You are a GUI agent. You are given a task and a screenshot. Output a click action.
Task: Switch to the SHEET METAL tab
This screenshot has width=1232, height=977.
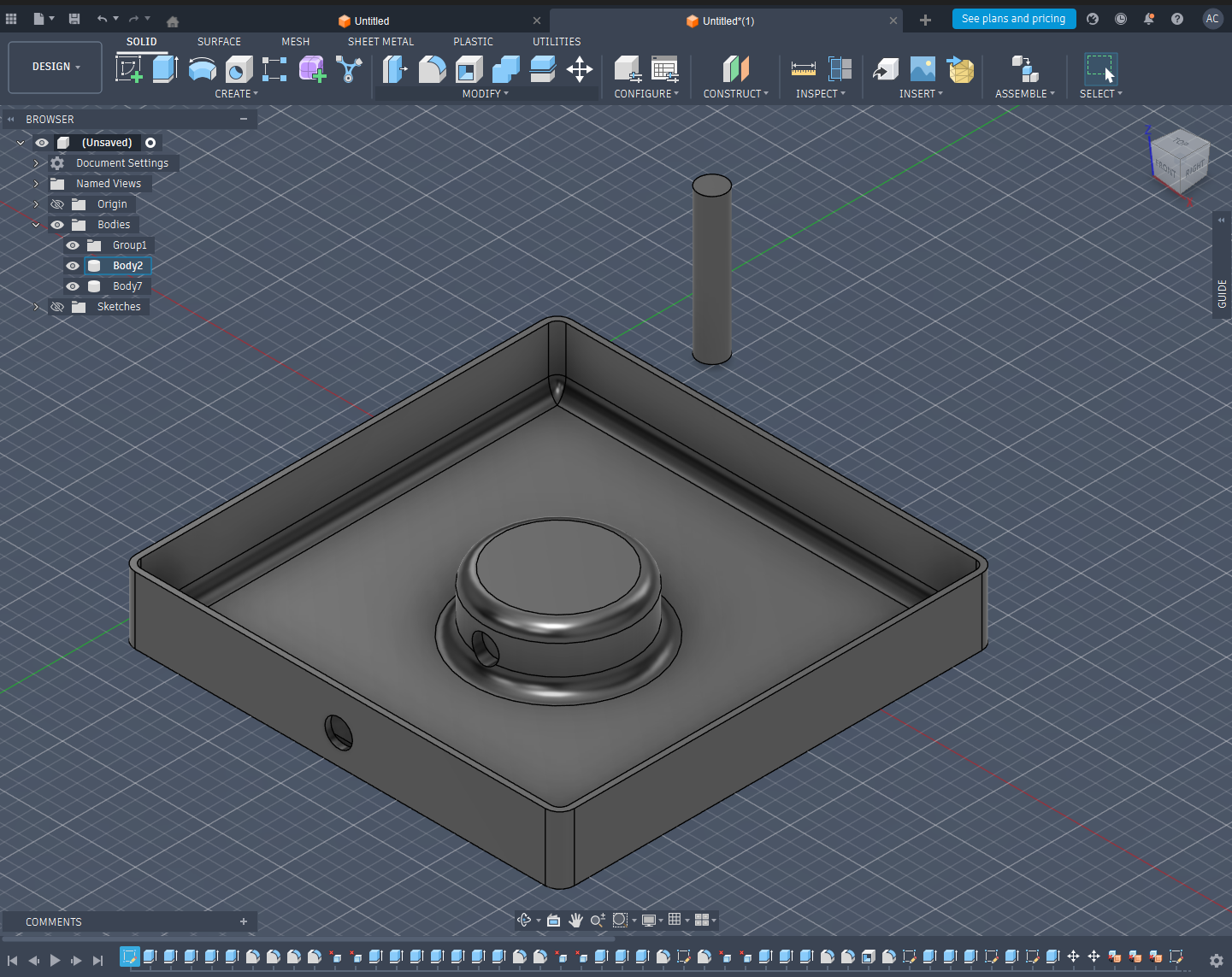(380, 41)
